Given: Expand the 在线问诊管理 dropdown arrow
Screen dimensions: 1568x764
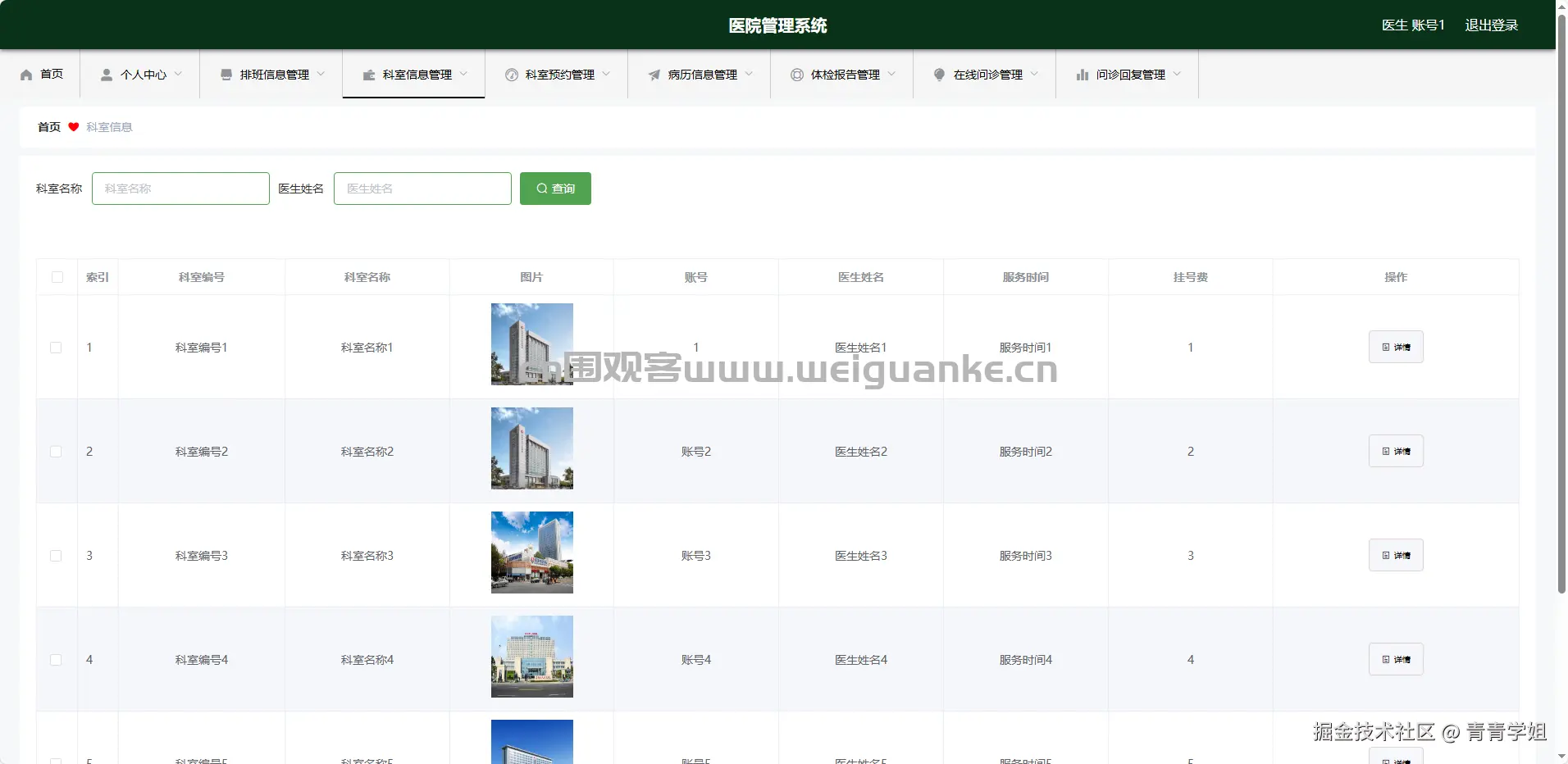Looking at the screenshot, I should [1034, 74].
